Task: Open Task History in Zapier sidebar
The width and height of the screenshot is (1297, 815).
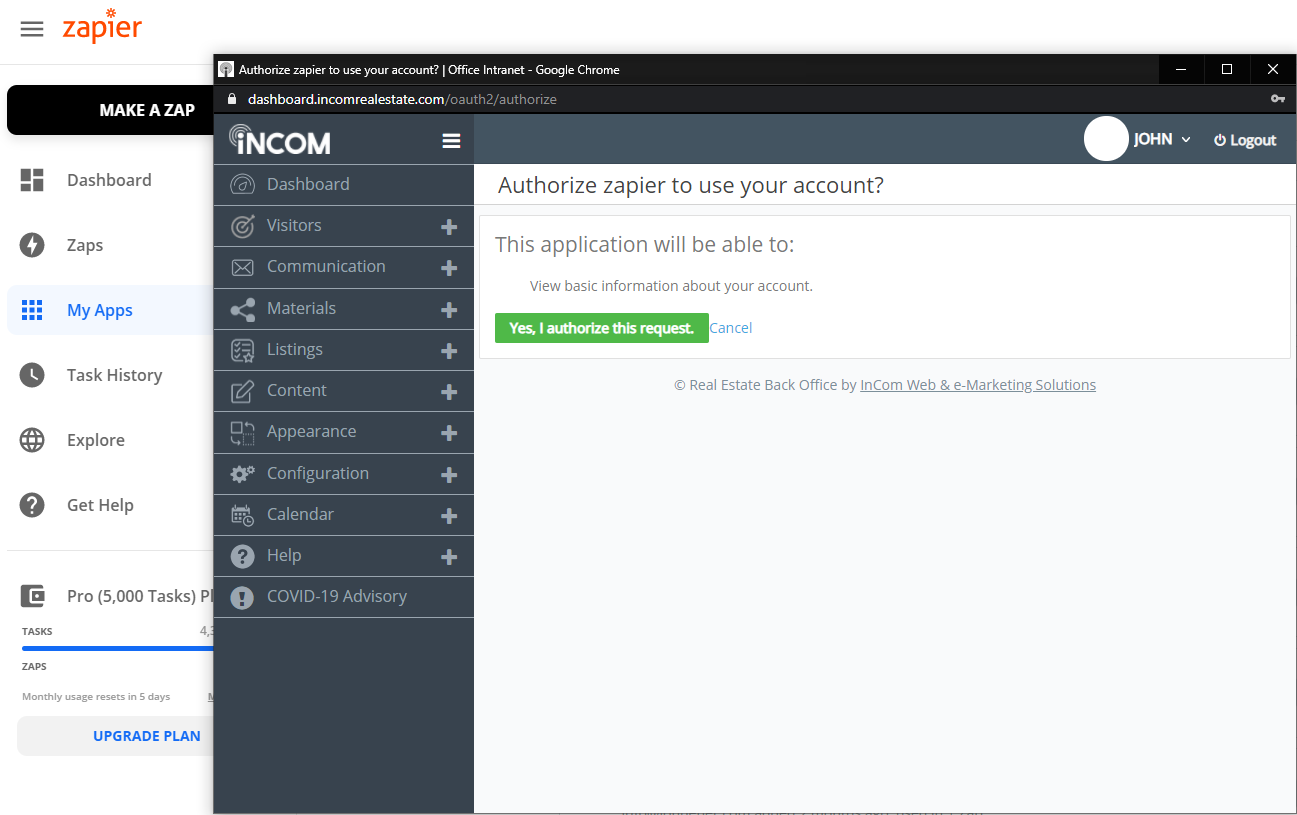Action: (x=114, y=375)
